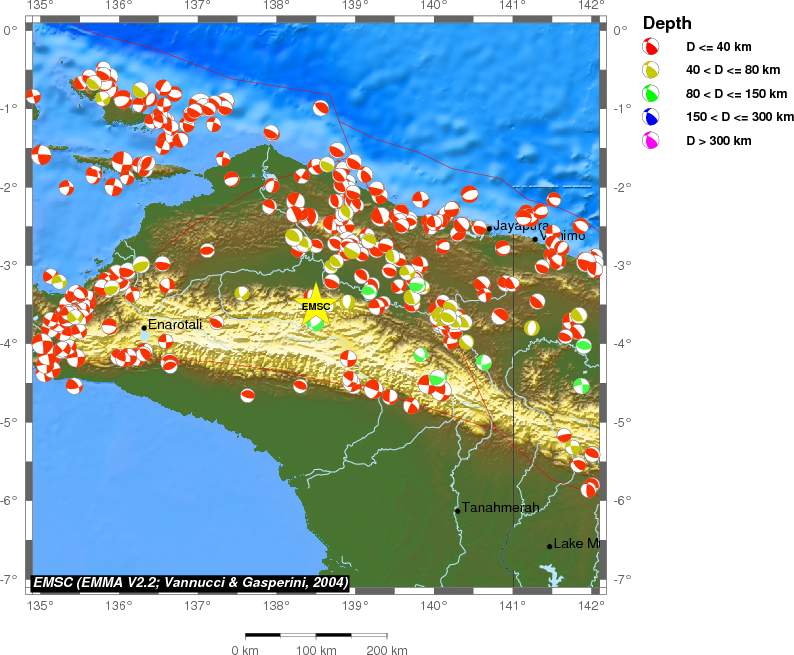Image resolution: width=794 pixels, height=655 pixels.
Task: Click the -5° latitude label on the left axis
Action: click(10, 421)
